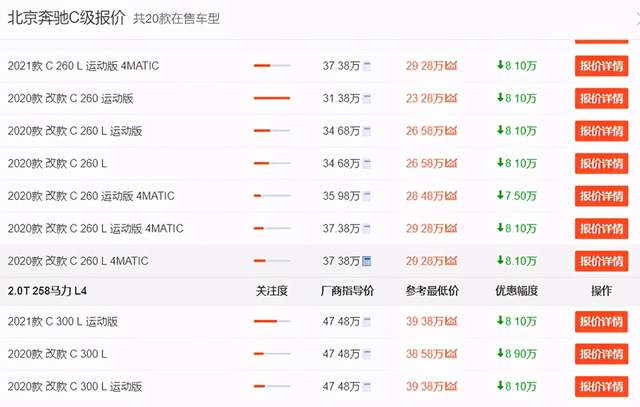Click attention bar in 2021款 C 300 L 运动版 row
The width and height of the screenshot is (640, 407).
click(x=272, y=322)
